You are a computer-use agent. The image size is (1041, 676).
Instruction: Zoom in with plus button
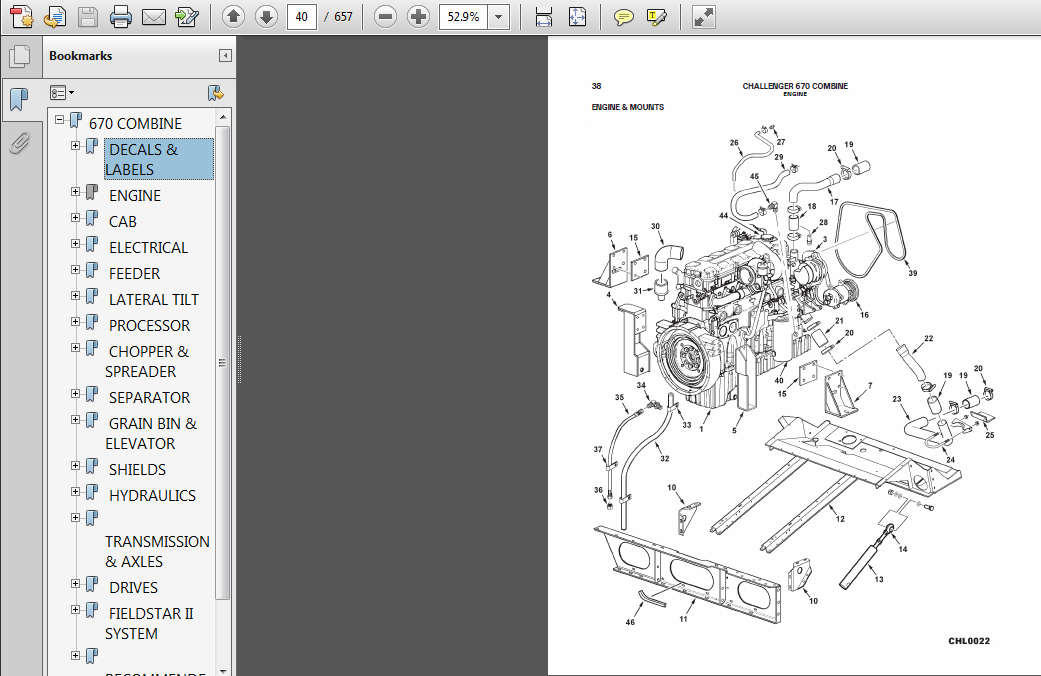click(418, 16)
